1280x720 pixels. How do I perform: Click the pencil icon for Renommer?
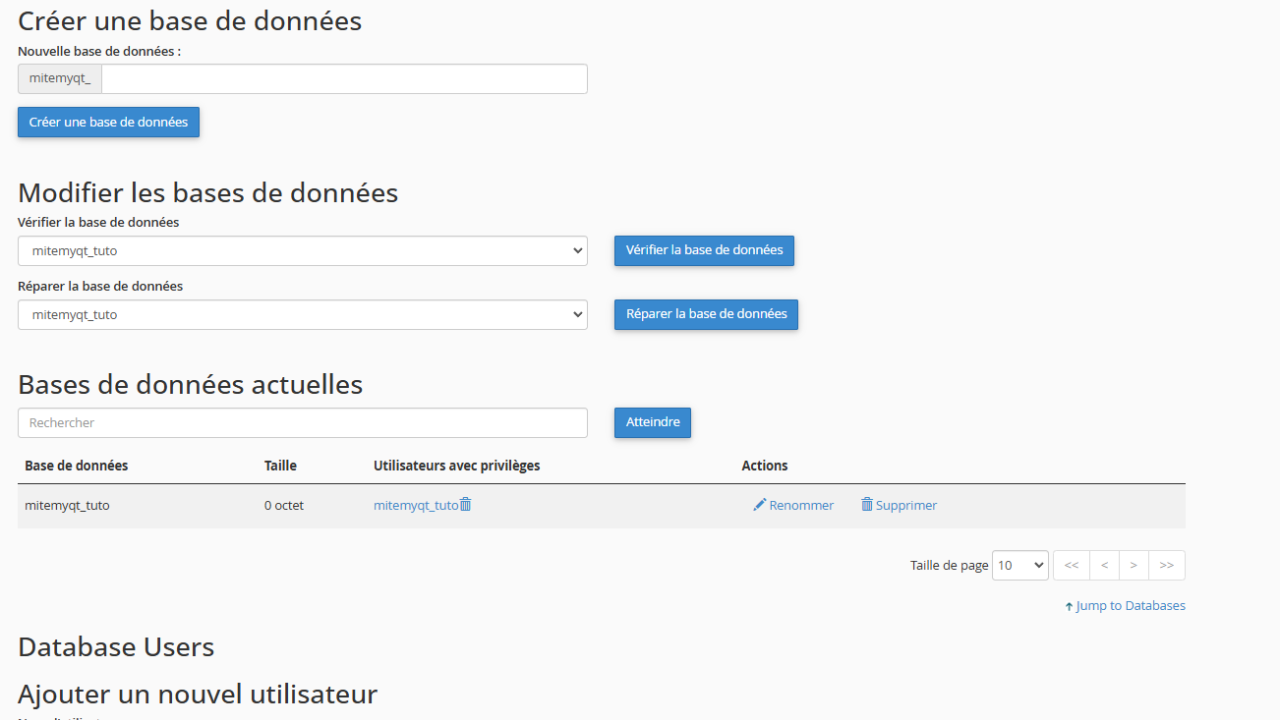pos(759,505)
